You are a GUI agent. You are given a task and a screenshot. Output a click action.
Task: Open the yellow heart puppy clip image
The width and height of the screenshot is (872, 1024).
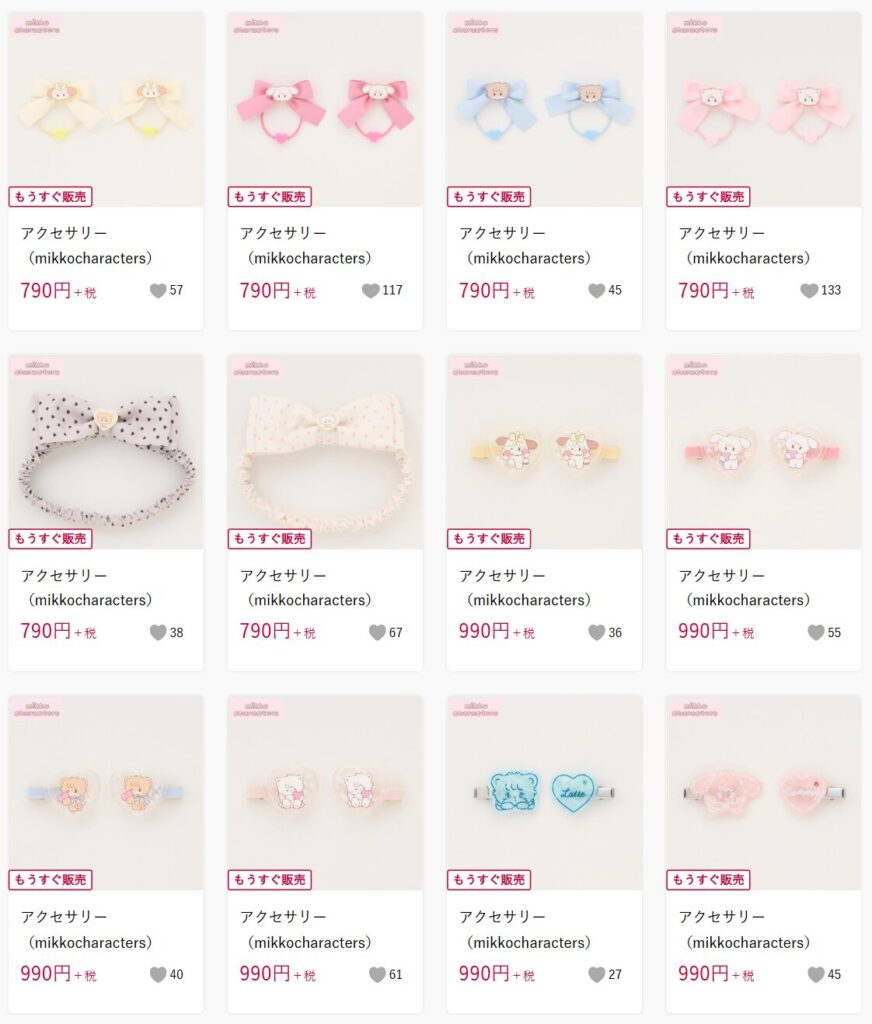(544, 451)
